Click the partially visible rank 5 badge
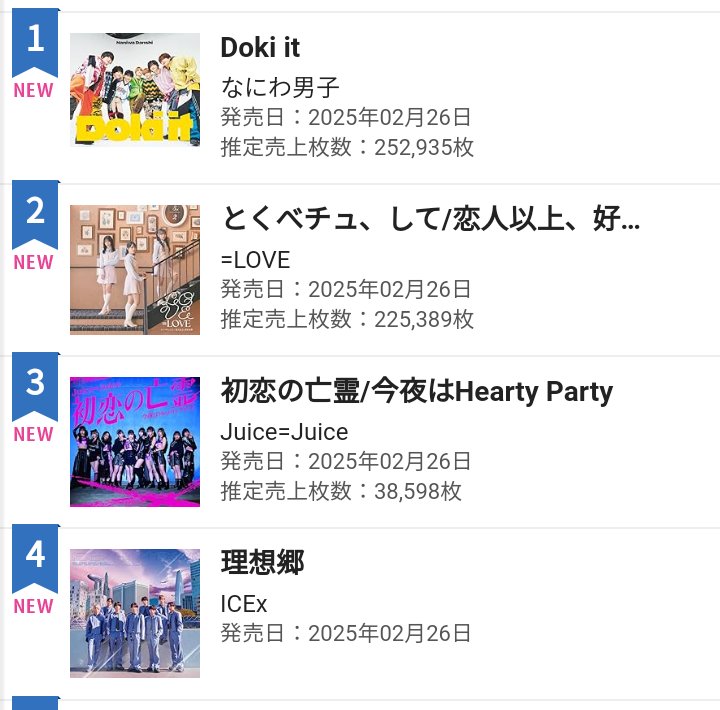The height and width of the screenshot is (710, 720). pyautogui.click(x=35, y=703)
